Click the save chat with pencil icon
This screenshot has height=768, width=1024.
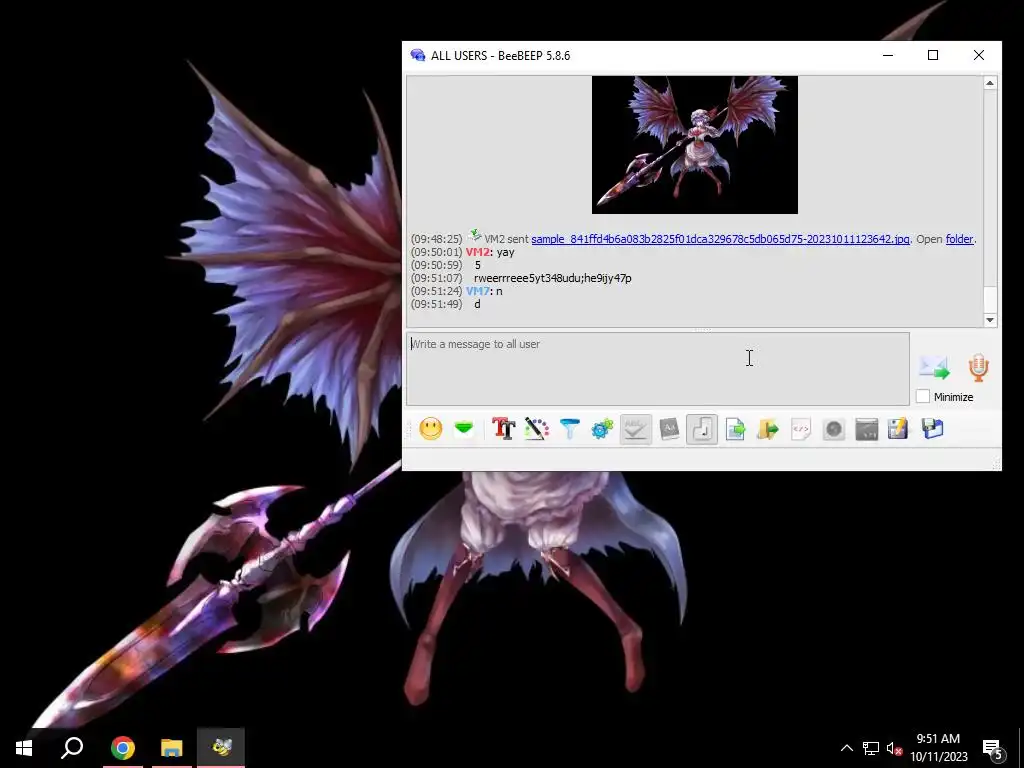point(899,429)
